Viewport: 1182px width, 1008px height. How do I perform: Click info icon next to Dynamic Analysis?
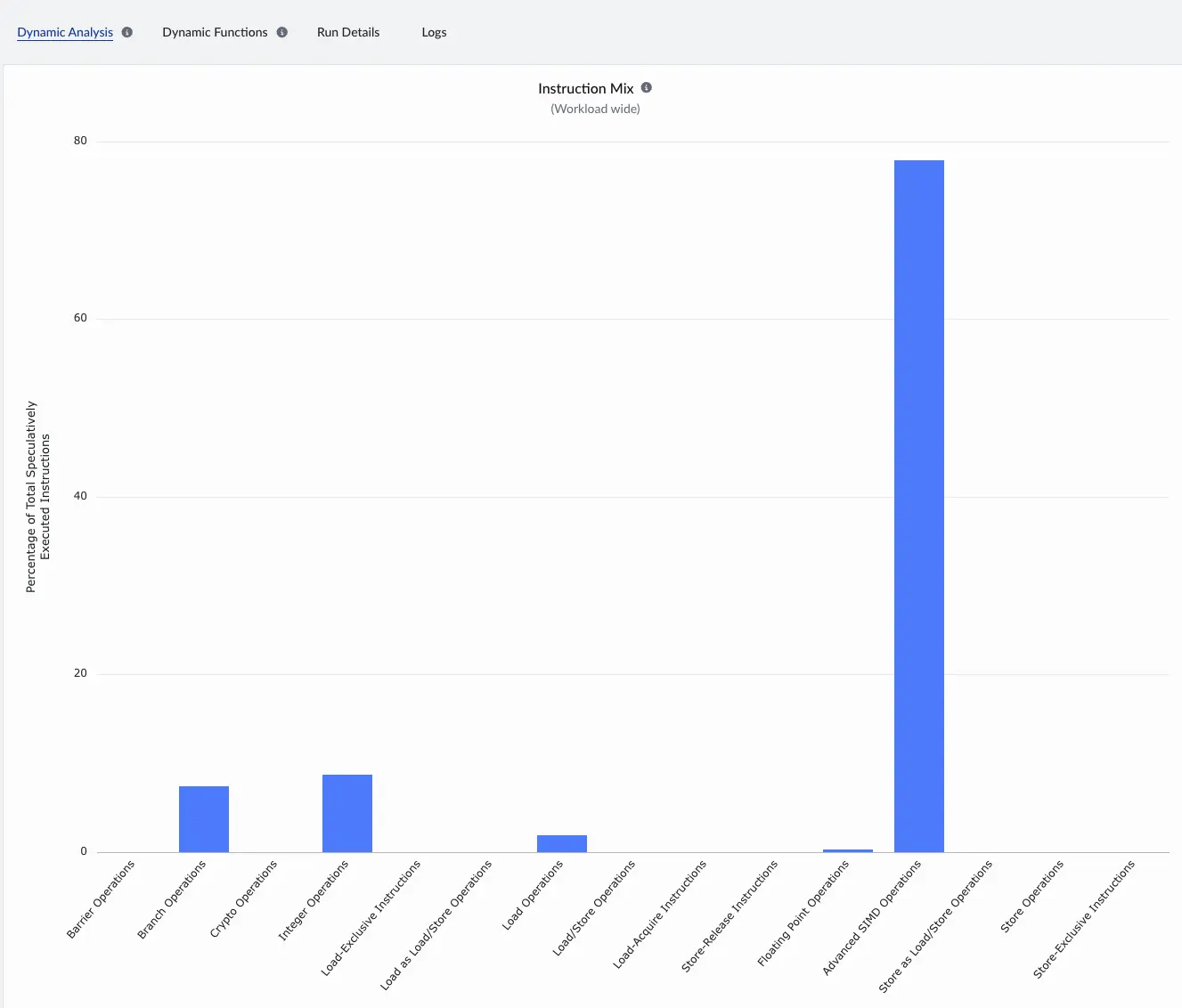tap(127, 32)
